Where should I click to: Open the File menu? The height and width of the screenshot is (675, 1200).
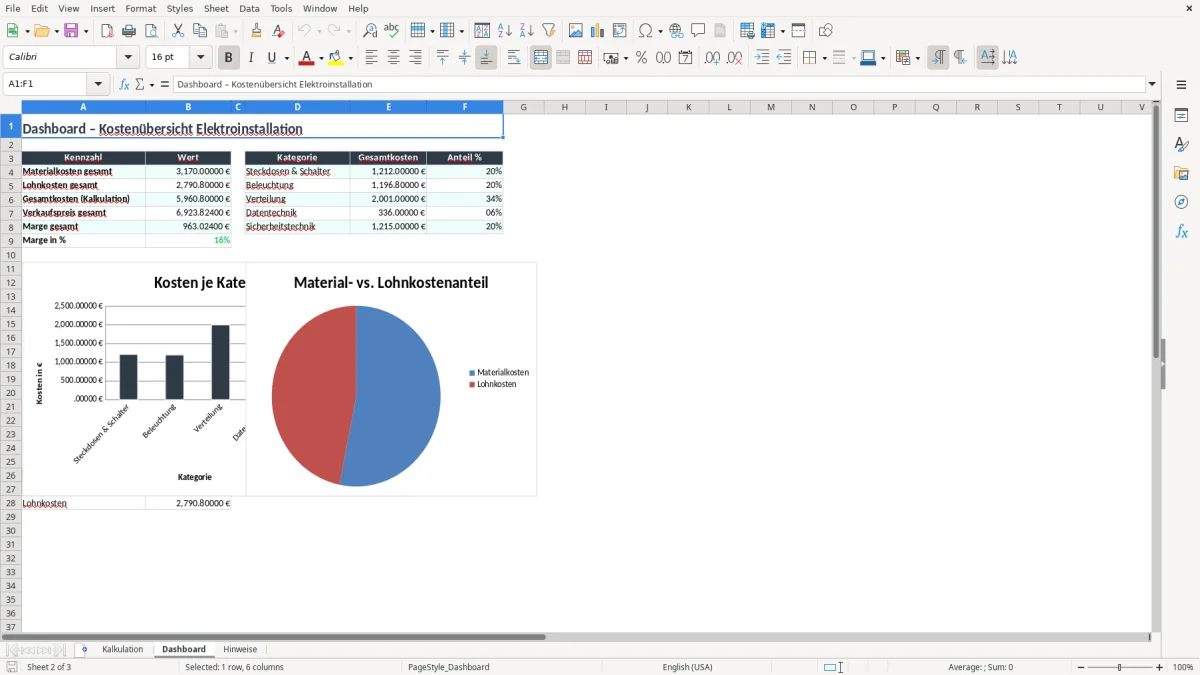pos(13,8)
